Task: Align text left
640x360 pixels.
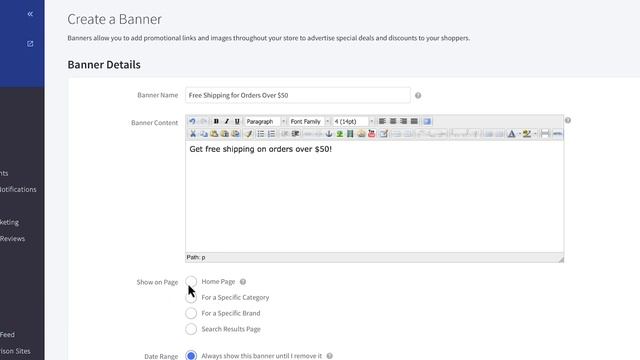Action: point(382,121)
